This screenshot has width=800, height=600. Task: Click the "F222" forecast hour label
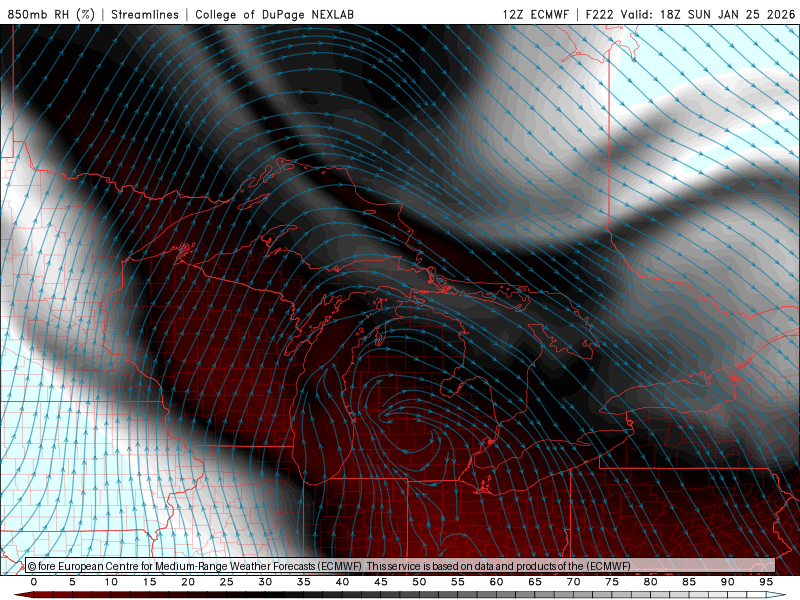point(599,14)
